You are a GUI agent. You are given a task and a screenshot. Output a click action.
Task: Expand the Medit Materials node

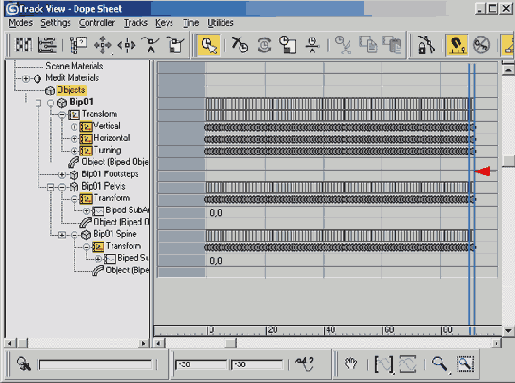coord(25,79)
